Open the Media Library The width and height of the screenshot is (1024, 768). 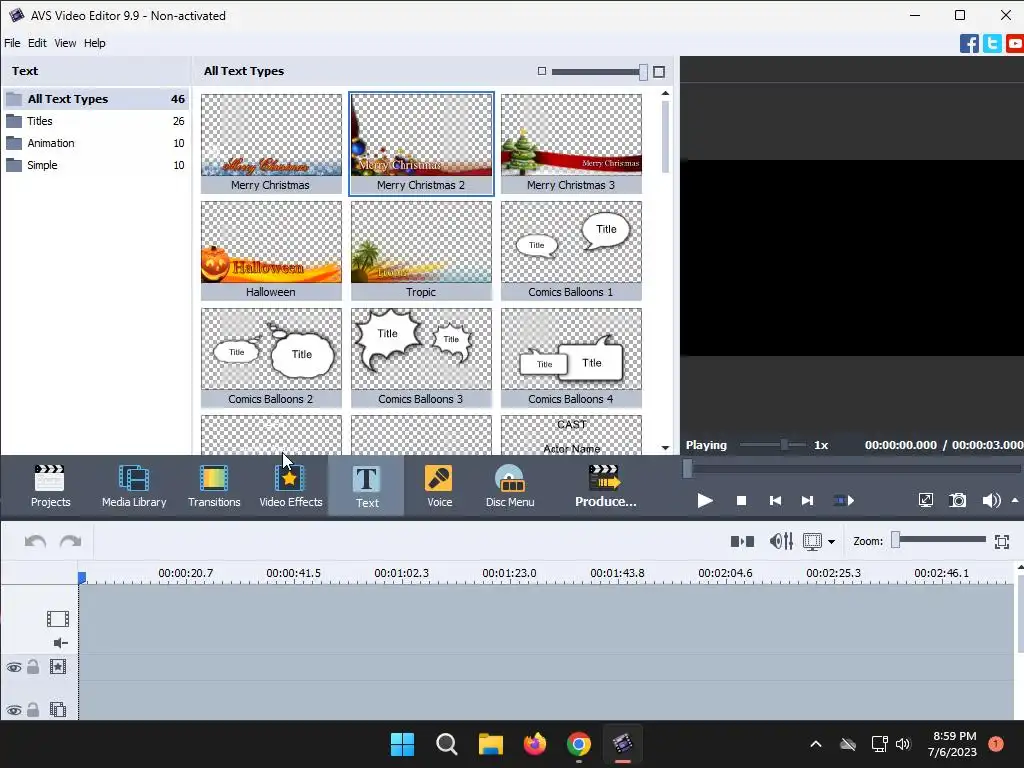click(x=134, y=486)
